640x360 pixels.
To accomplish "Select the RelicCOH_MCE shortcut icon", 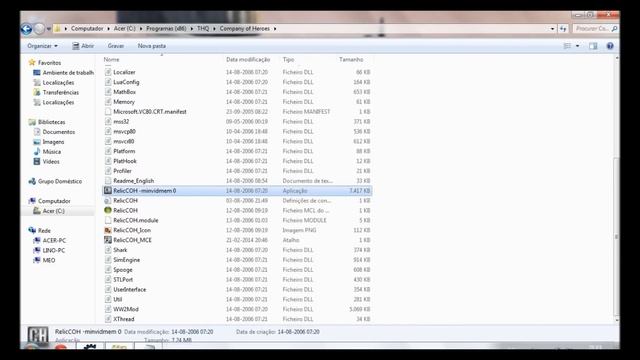I will click(x=108, y=240).
